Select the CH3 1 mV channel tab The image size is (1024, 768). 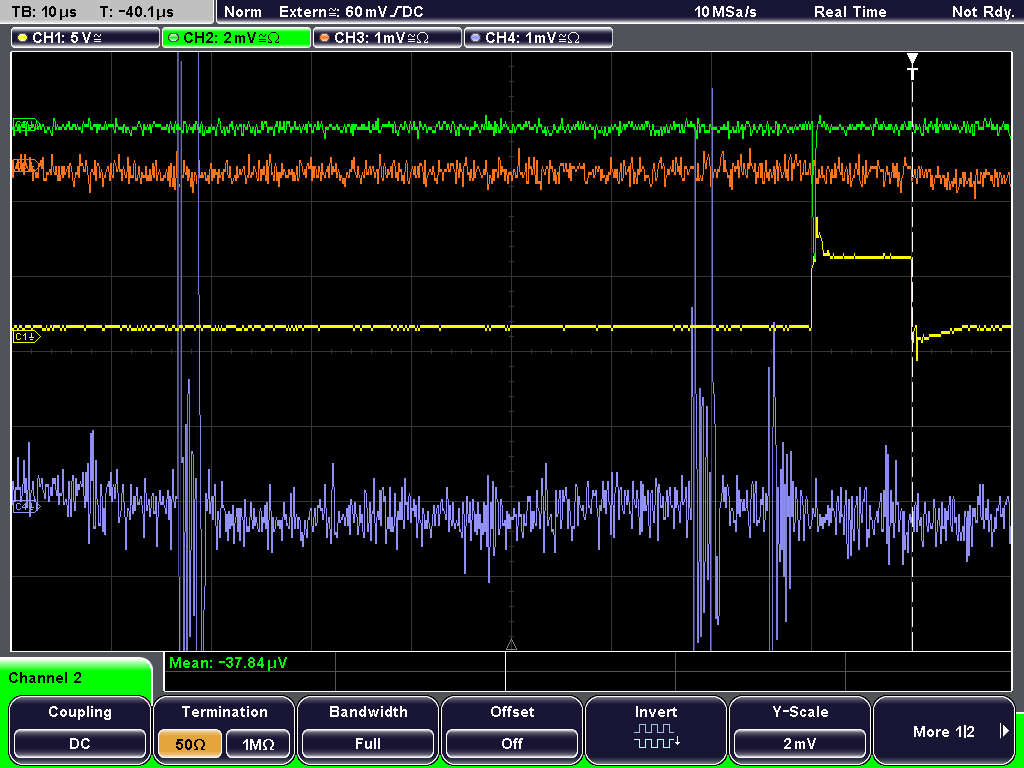pos(387,38)
